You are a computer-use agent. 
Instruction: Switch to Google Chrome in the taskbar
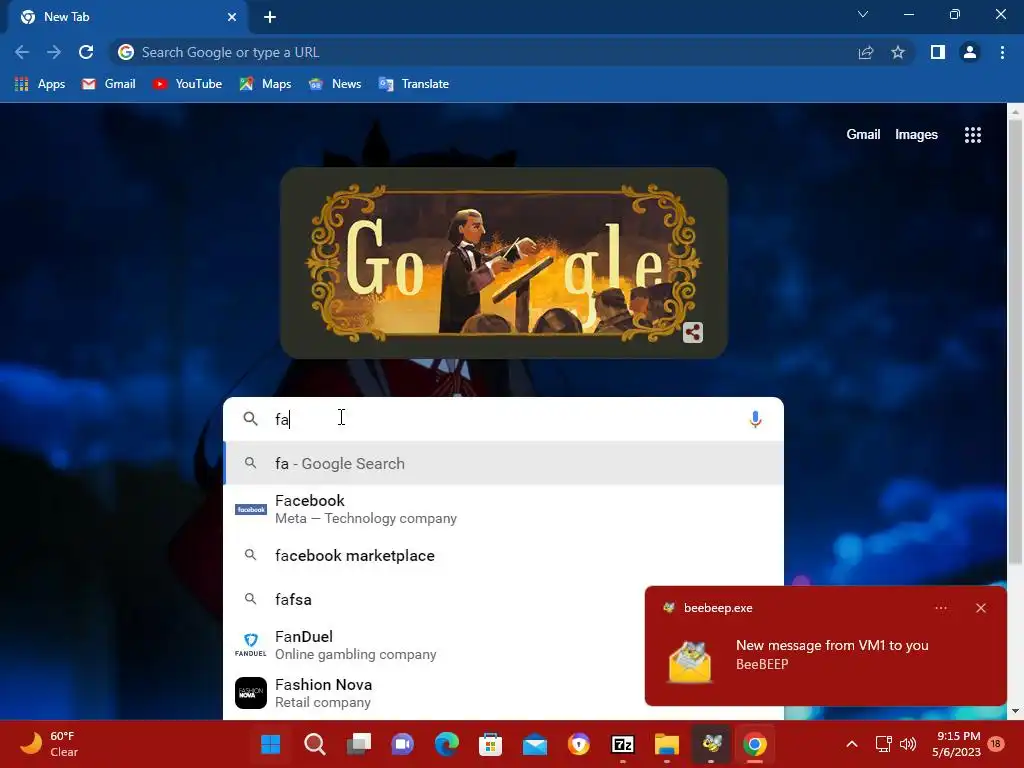(x=755, y=744)
